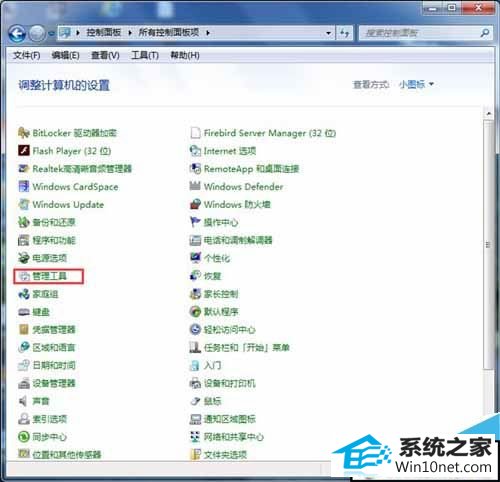Open the Windows 防火墙 firewall icon
This screenshot has width=500, height=482.
point(195,204)
